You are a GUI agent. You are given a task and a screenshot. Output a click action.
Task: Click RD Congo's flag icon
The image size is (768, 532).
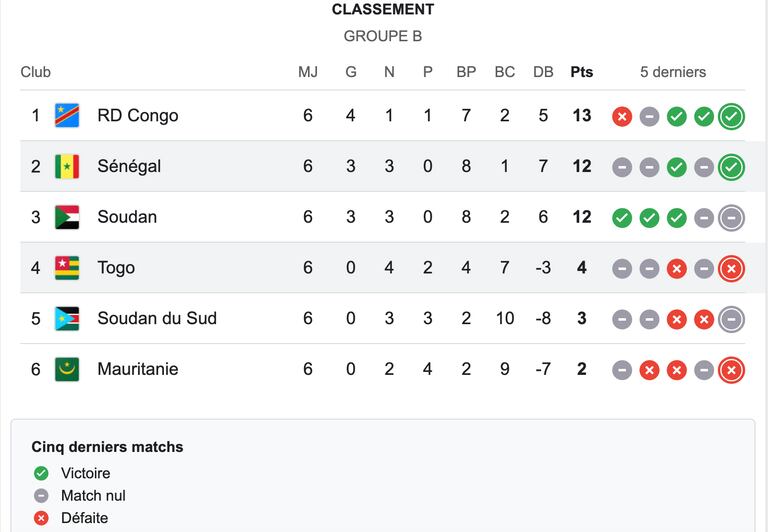click(67, 116)
